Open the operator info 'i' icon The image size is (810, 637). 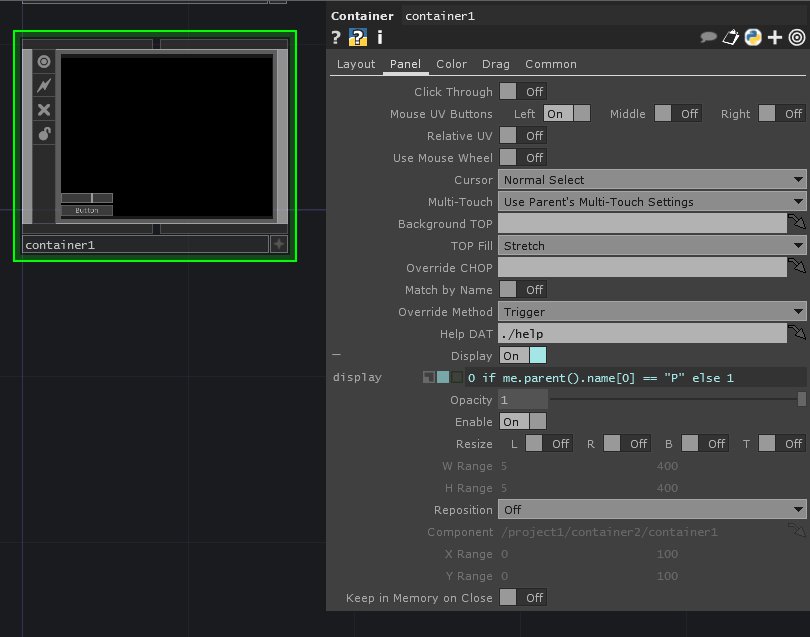[x=380, y=38]
